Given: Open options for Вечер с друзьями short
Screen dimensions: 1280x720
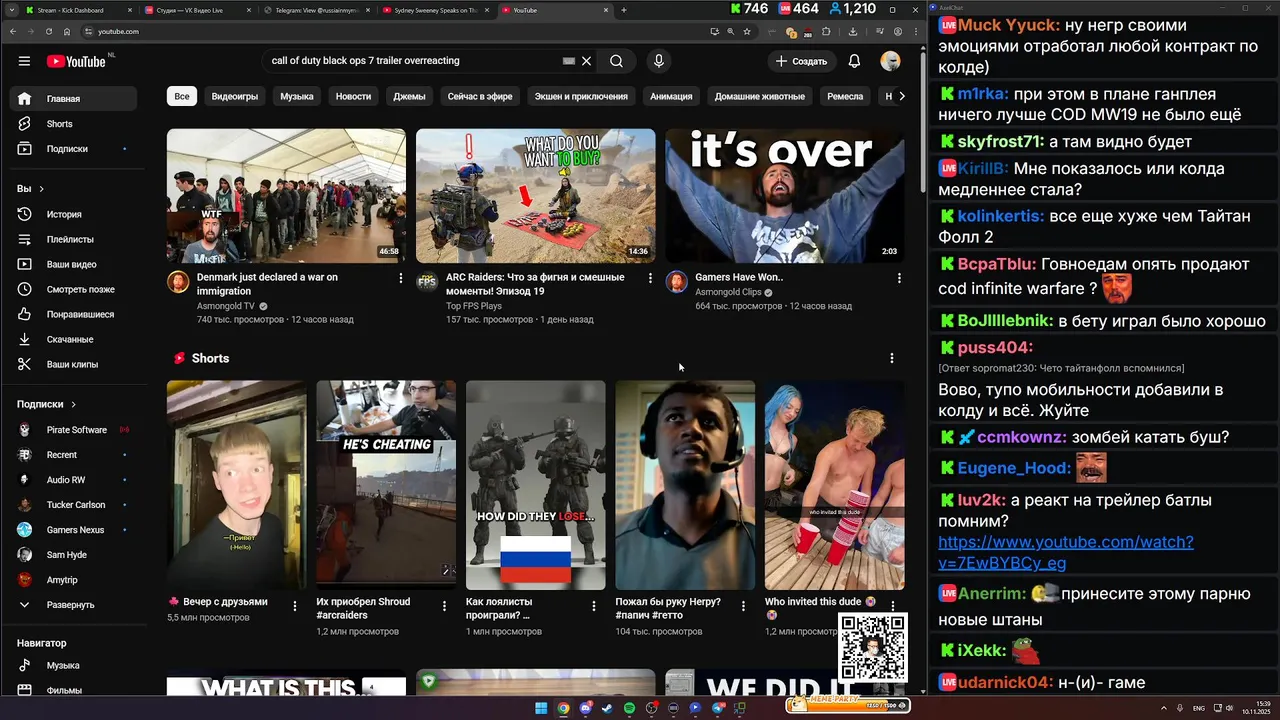Looking at the screenshot, I should pos(295,606).
